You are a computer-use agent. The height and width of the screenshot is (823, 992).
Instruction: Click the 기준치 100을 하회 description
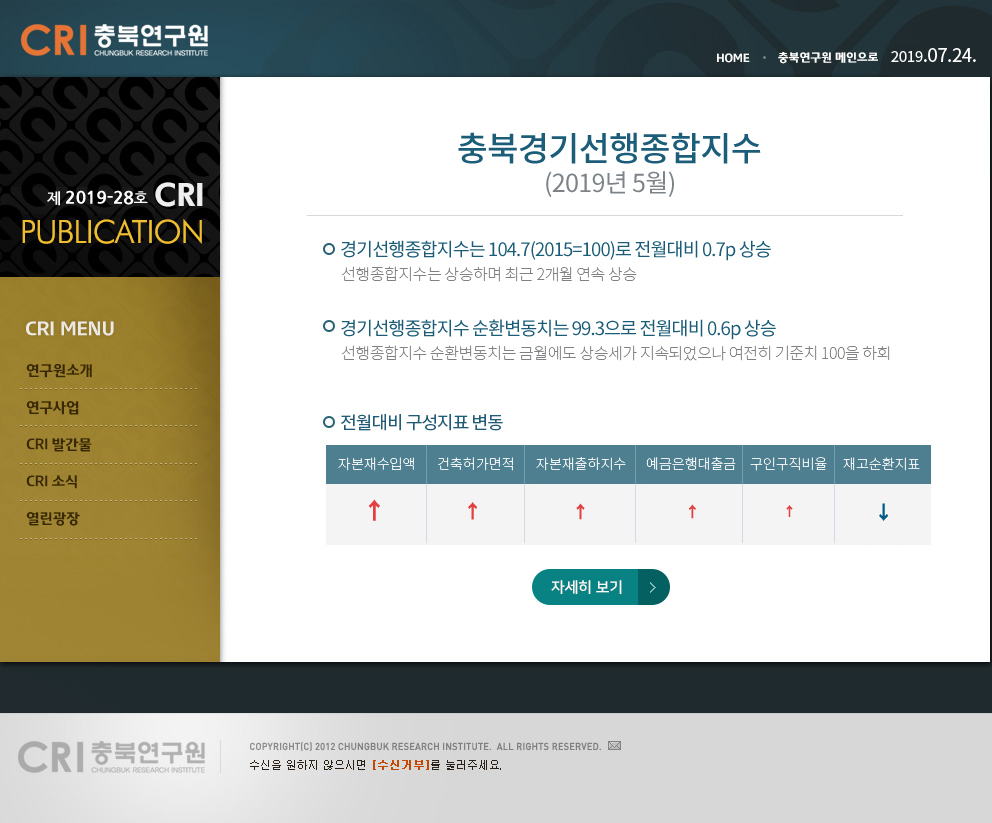(616, 353)
